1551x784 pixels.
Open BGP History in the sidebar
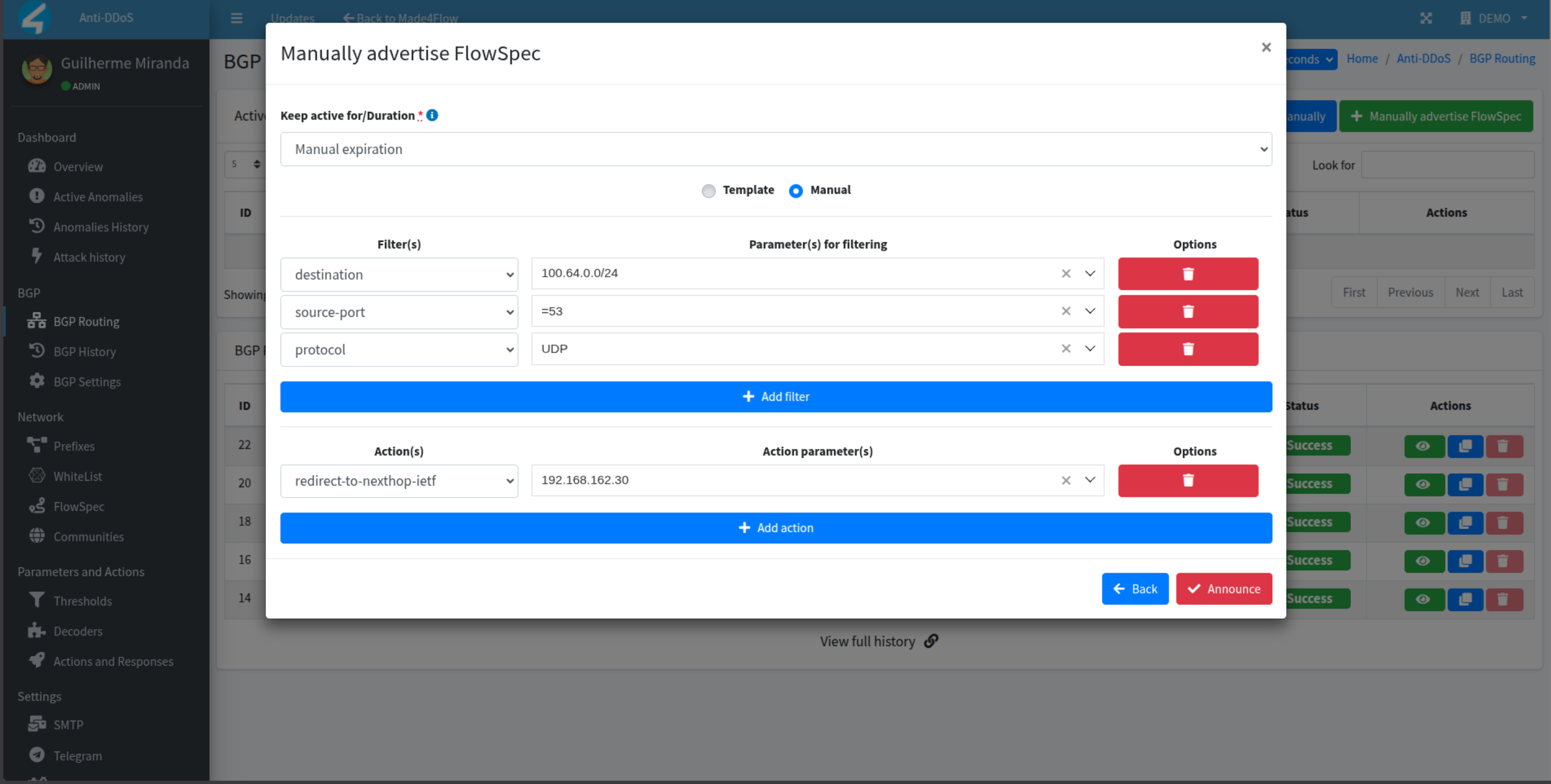(x=84, y=352)
